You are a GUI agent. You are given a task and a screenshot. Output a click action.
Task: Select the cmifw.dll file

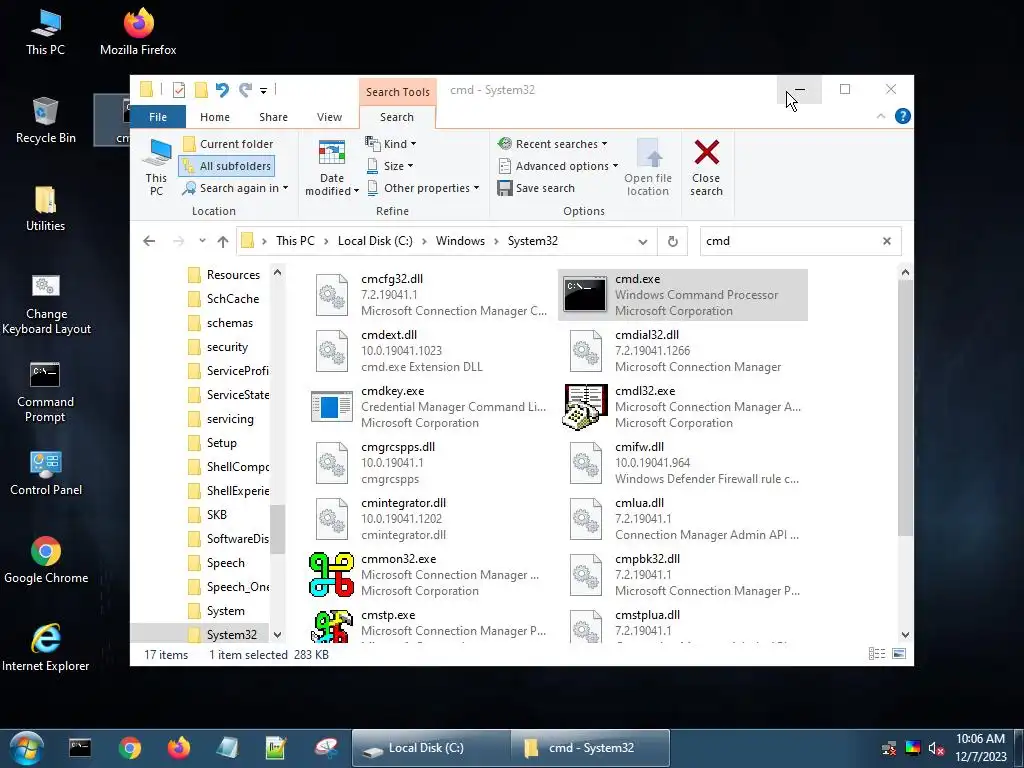pos(683,462)
